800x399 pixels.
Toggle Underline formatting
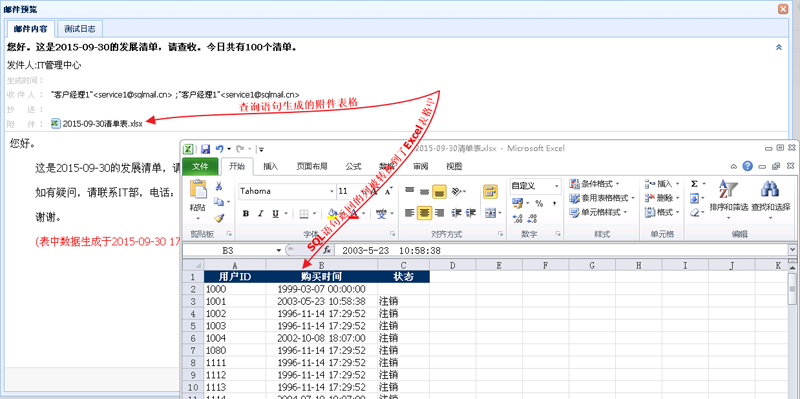point(276,213)
